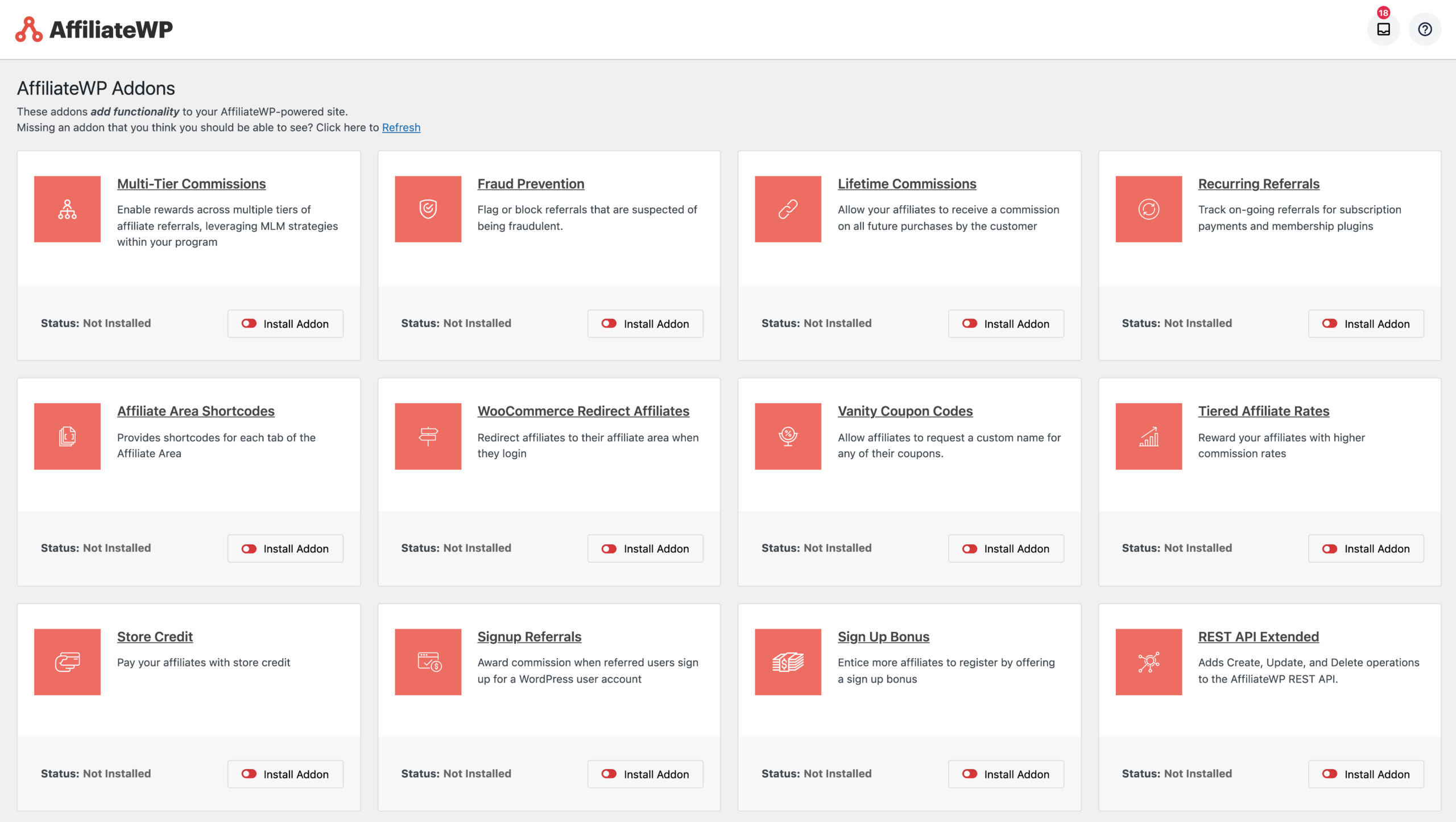This screenshot has height=822, width=1456.
Task: Click the AffiliateWP Addons page heading
Action: coord(96,88)
